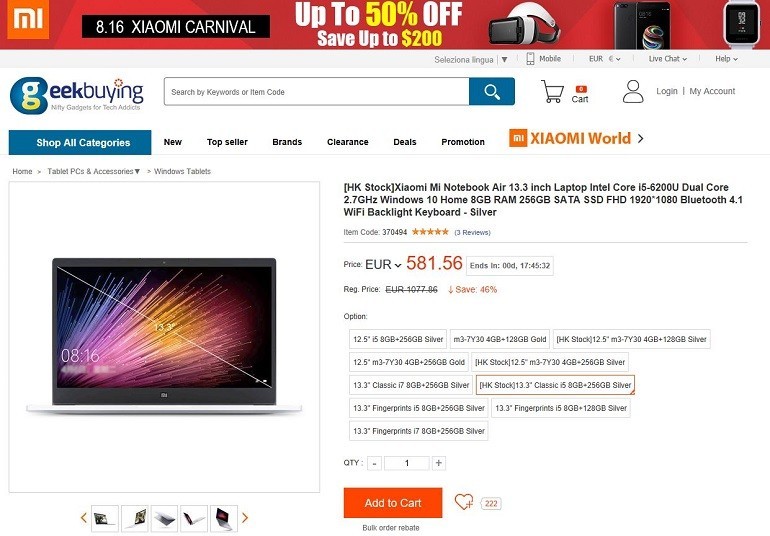Open the Top seller section
770x536 pixels.
click(x=227, y=142)
